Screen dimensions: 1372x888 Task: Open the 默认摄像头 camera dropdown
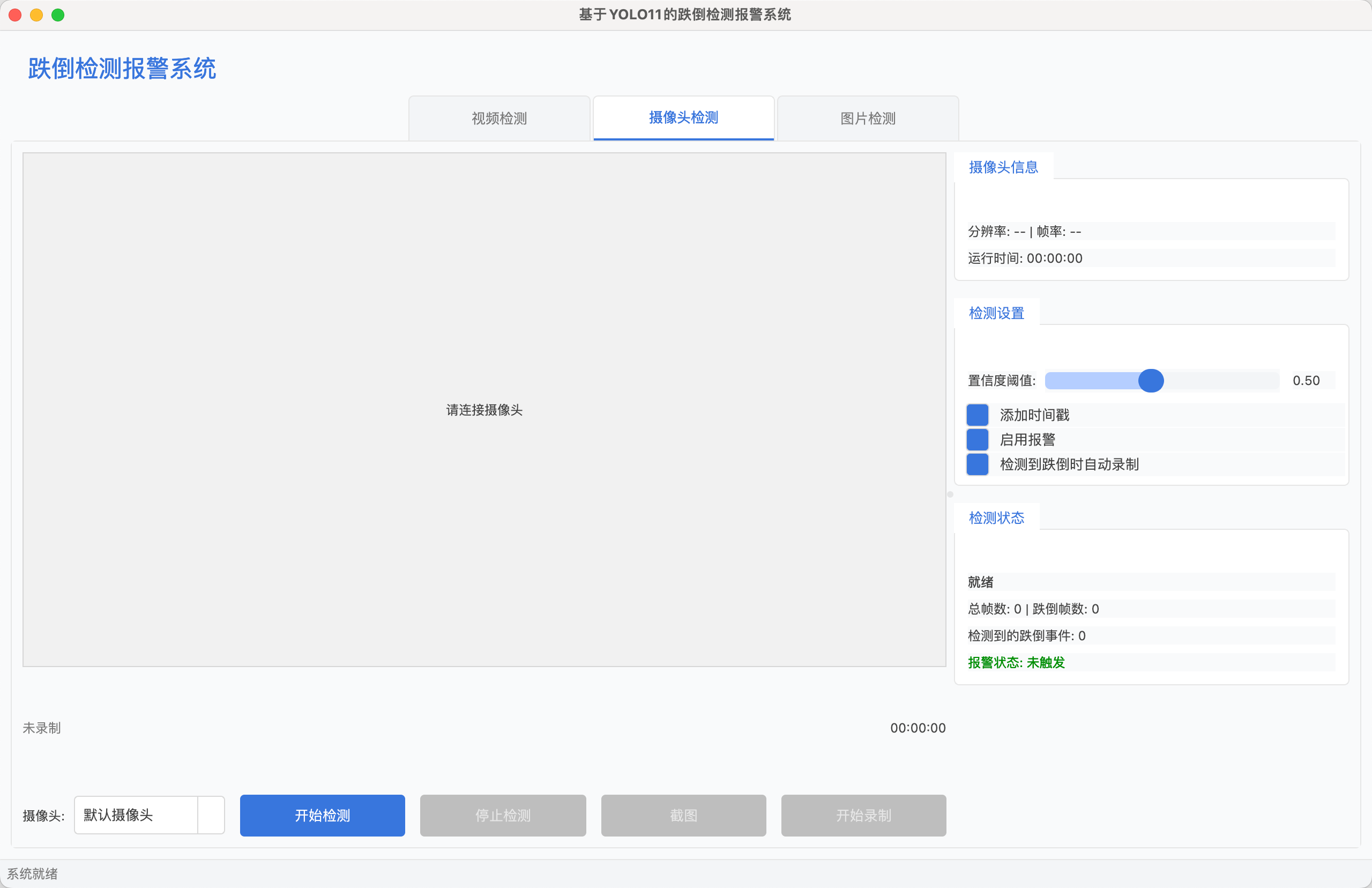137,815
